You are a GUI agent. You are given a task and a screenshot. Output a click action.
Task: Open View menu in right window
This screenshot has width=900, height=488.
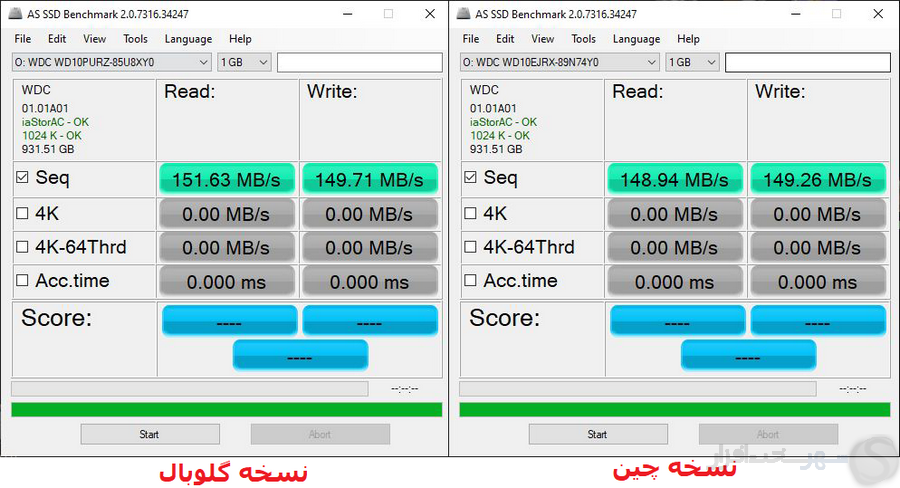point(542,39)
